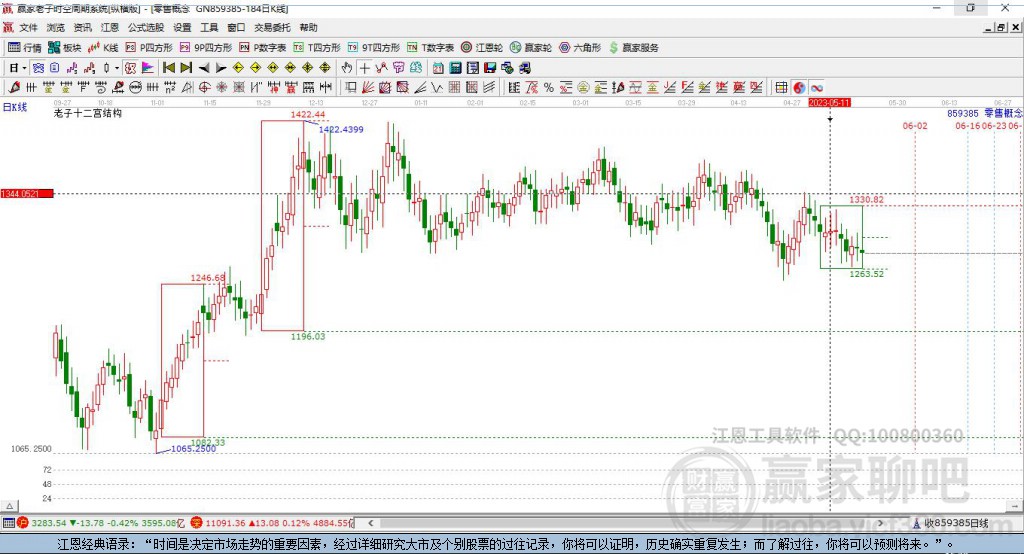Expand the bottom-left triangle panel button
Viewport: 1024px width, 554px height.
(9, 506)
